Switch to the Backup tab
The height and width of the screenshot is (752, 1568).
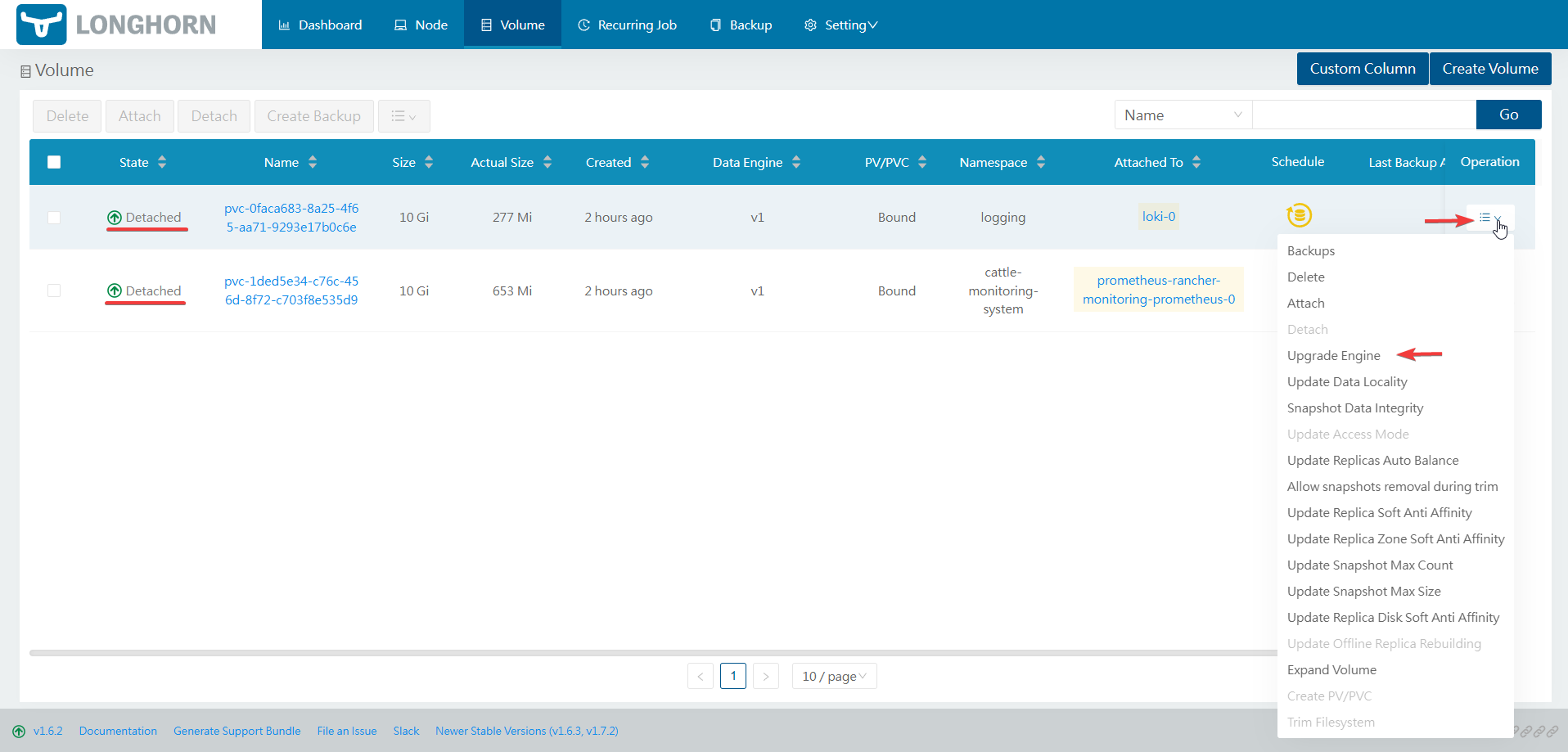click(x=741, y=25)
